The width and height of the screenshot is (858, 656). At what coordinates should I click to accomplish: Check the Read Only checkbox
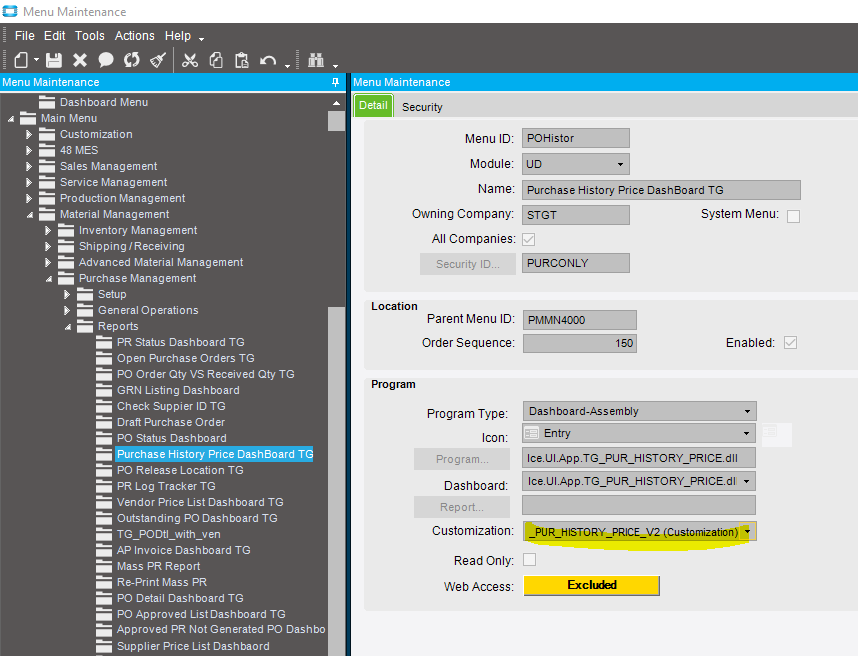(x=529, y=560)
